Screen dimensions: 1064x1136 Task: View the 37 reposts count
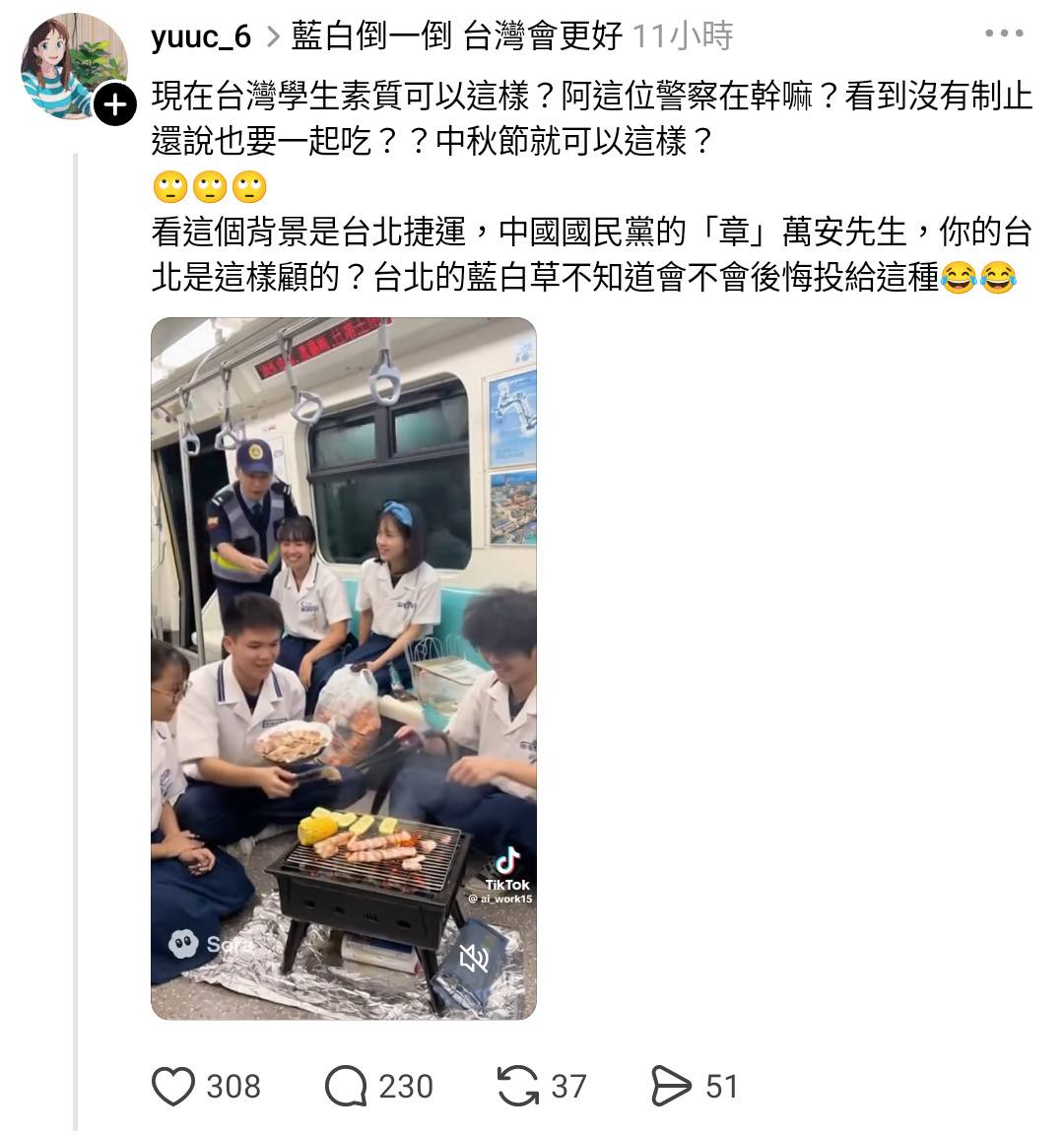pyautogui.click(x=568, y=1086)
